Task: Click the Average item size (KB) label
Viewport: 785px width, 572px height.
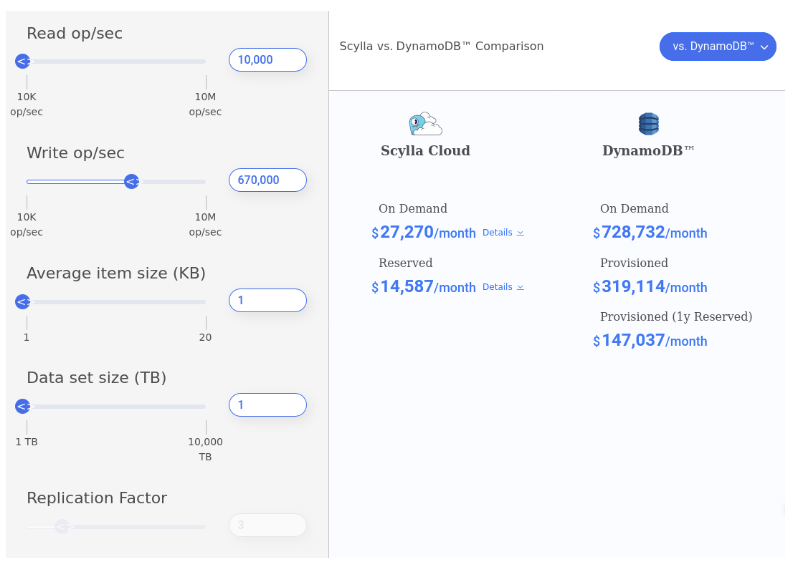Action: click(x=116, y=273)
